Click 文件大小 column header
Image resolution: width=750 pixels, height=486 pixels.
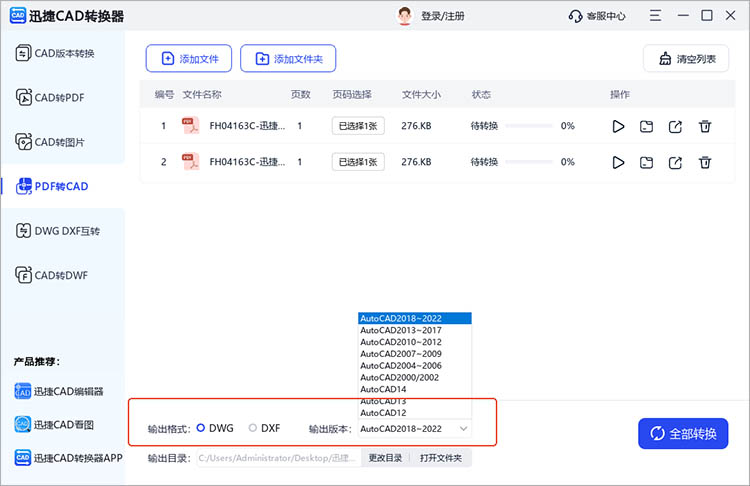coord(421,94)
